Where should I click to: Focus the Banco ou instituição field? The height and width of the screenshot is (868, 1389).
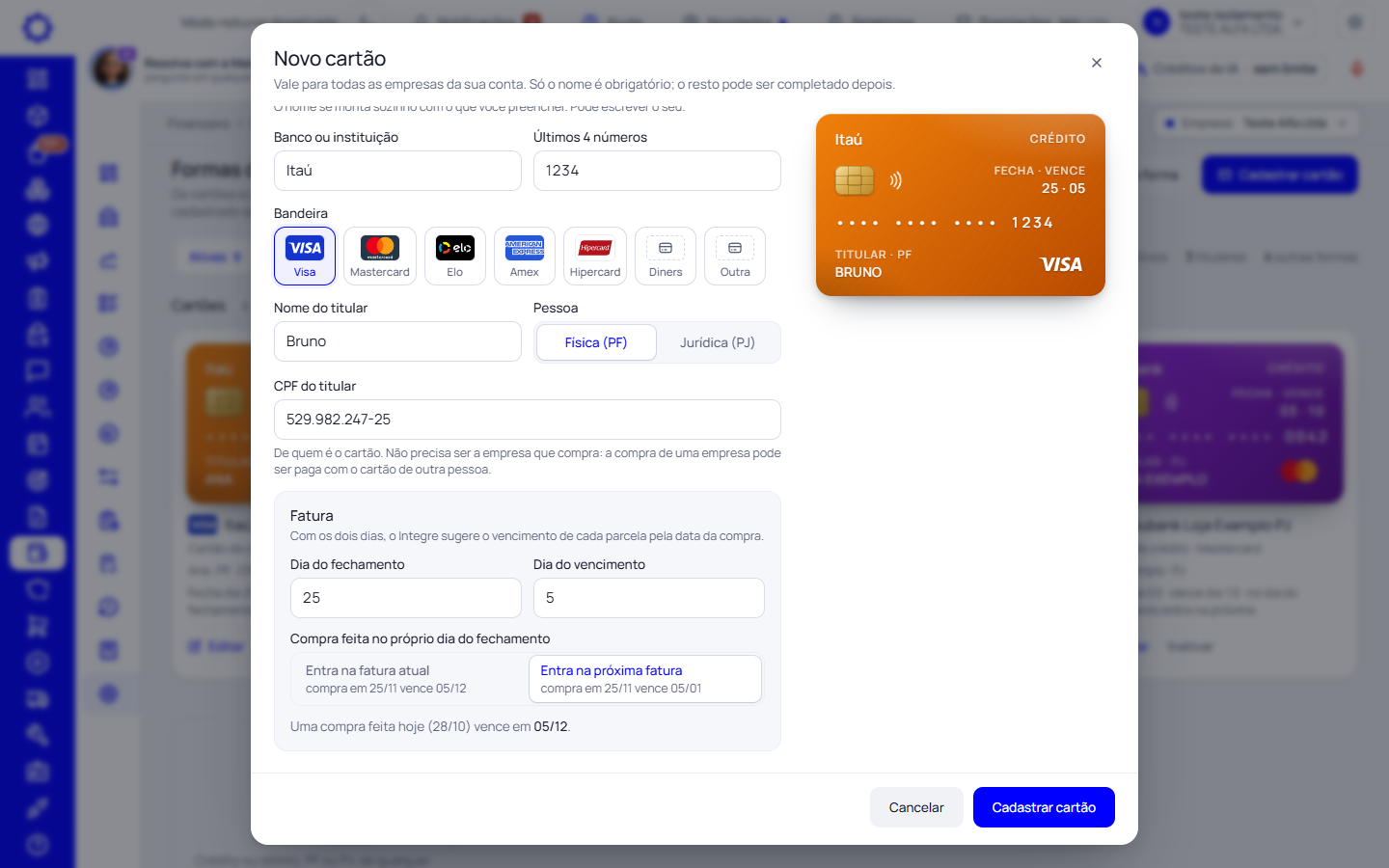[397, 171]
